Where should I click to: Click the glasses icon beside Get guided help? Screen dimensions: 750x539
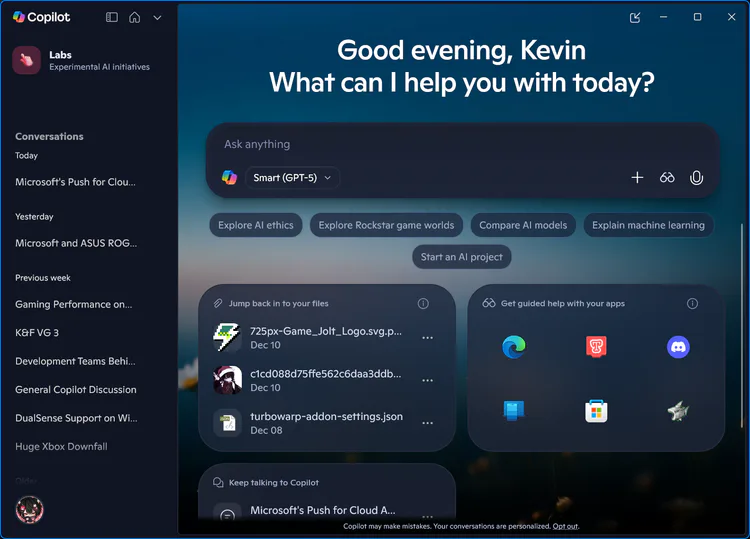pyautogui.click(x=489, y=303)
